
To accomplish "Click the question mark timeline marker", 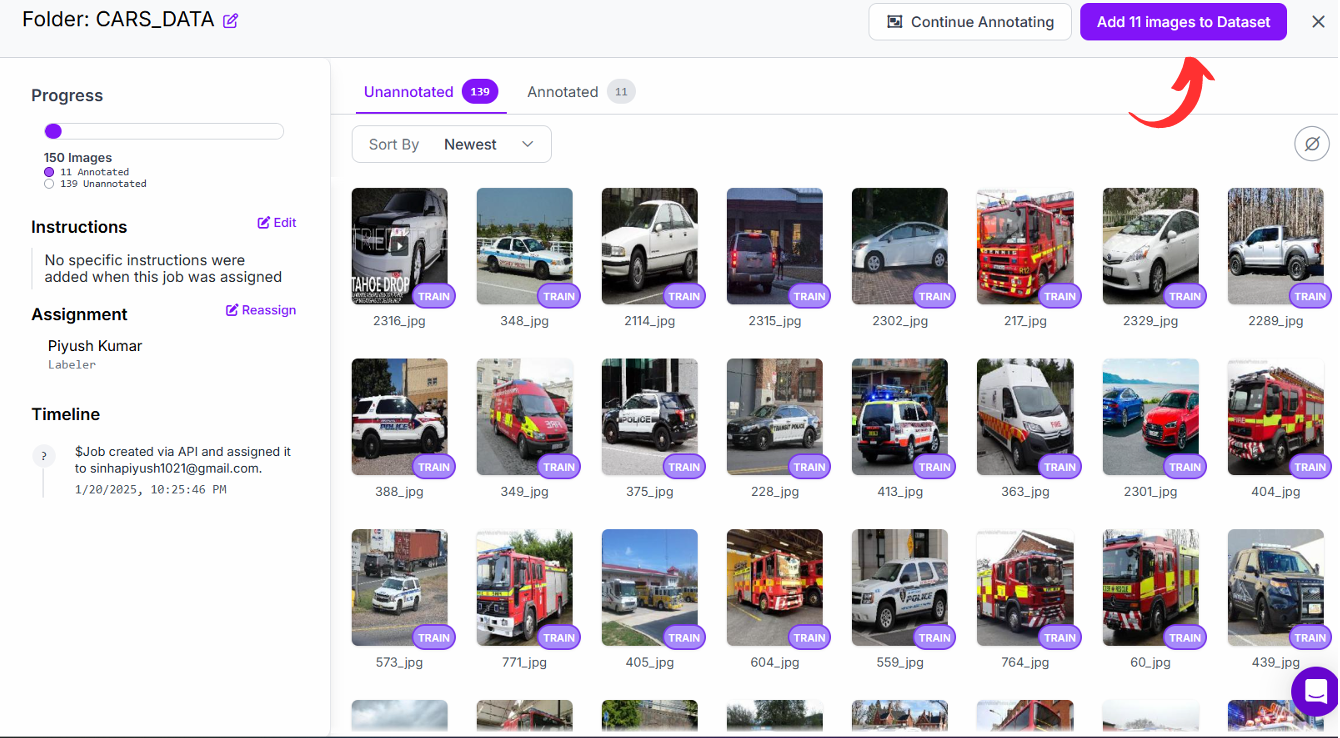I will pos(43,456).
